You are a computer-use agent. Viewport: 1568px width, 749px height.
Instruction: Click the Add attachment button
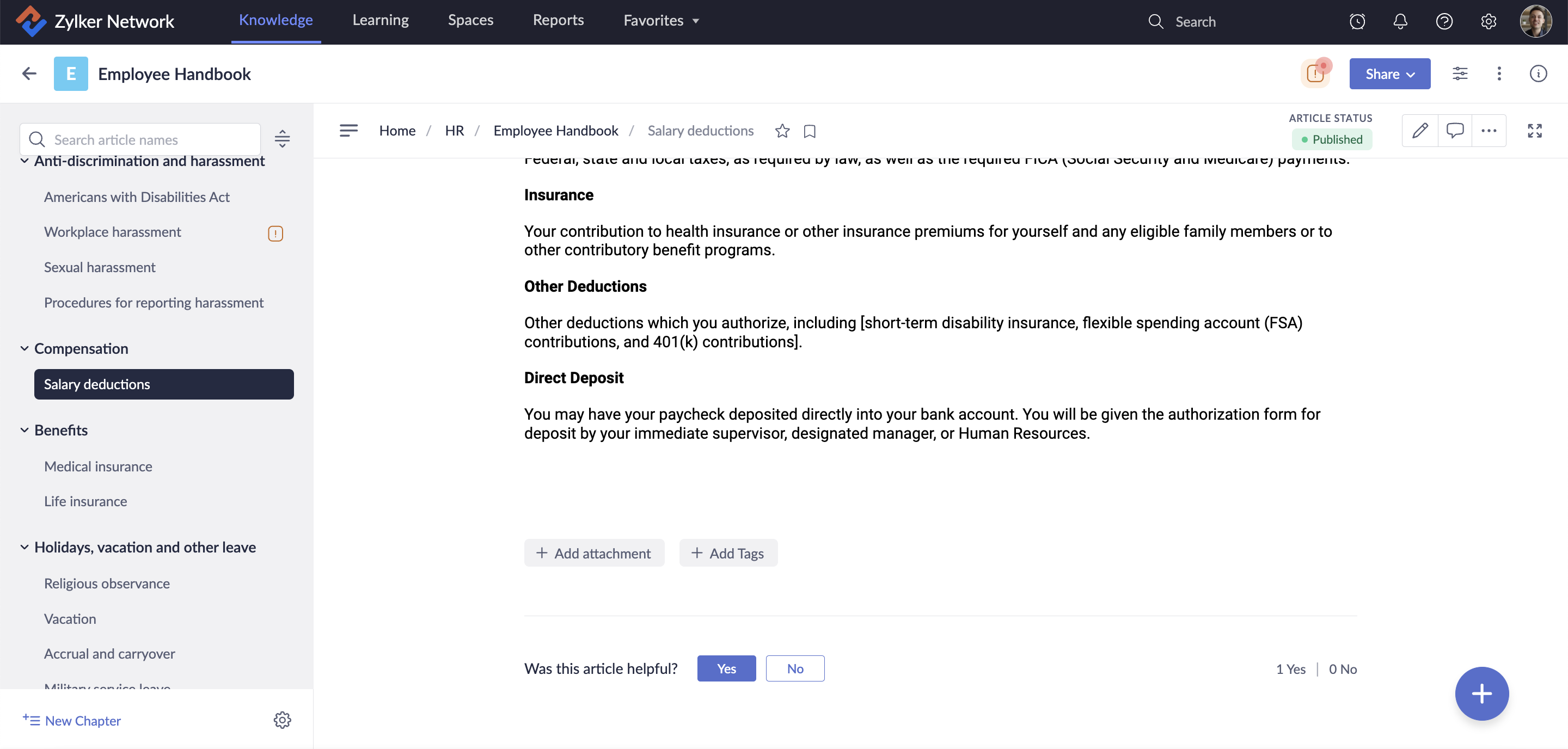593,552
